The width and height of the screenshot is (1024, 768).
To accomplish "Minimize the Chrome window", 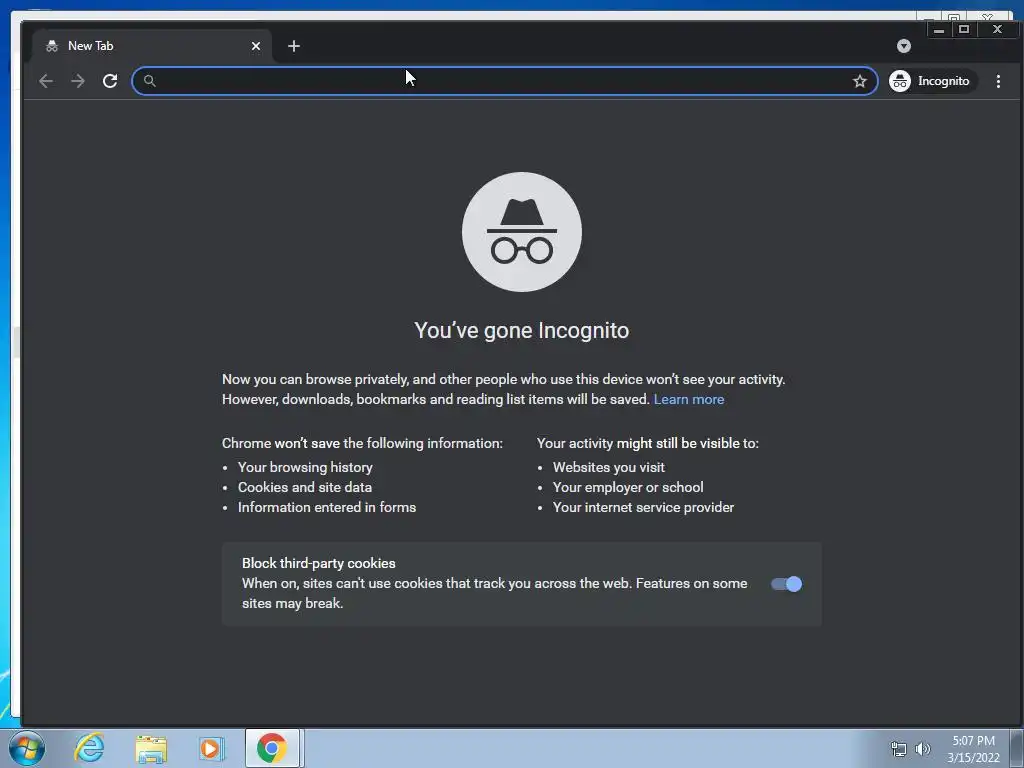I will tap(938, 29).
